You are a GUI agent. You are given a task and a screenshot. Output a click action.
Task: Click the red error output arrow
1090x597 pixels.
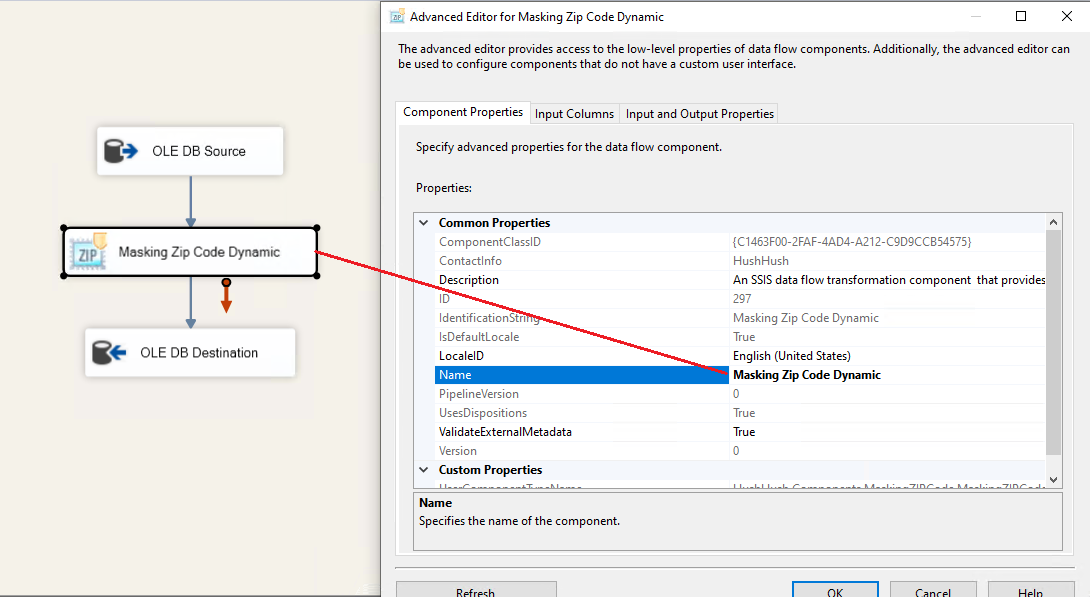[x=226, y=297]
